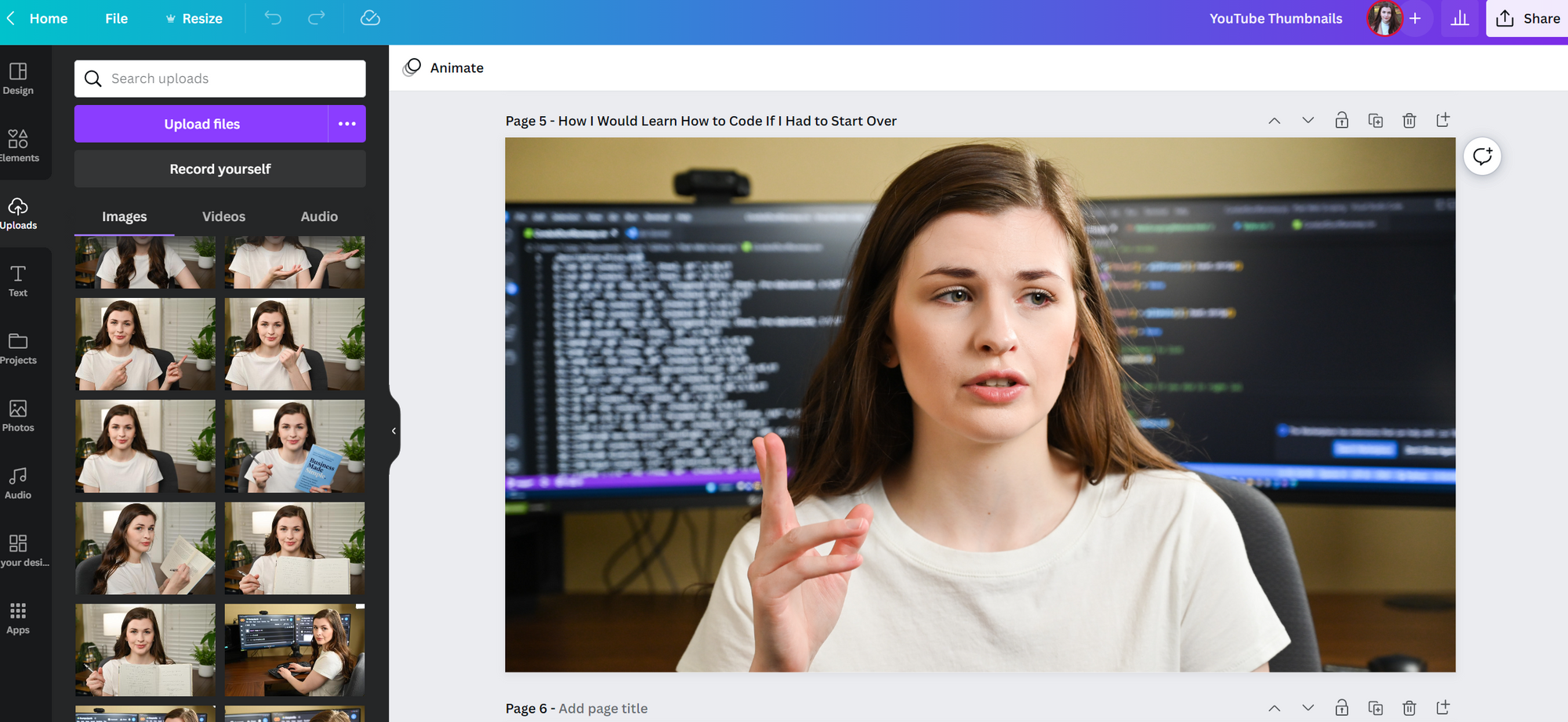
Task: Select upload thumbnail reading open notebook sideways
Action: (145, 548)
